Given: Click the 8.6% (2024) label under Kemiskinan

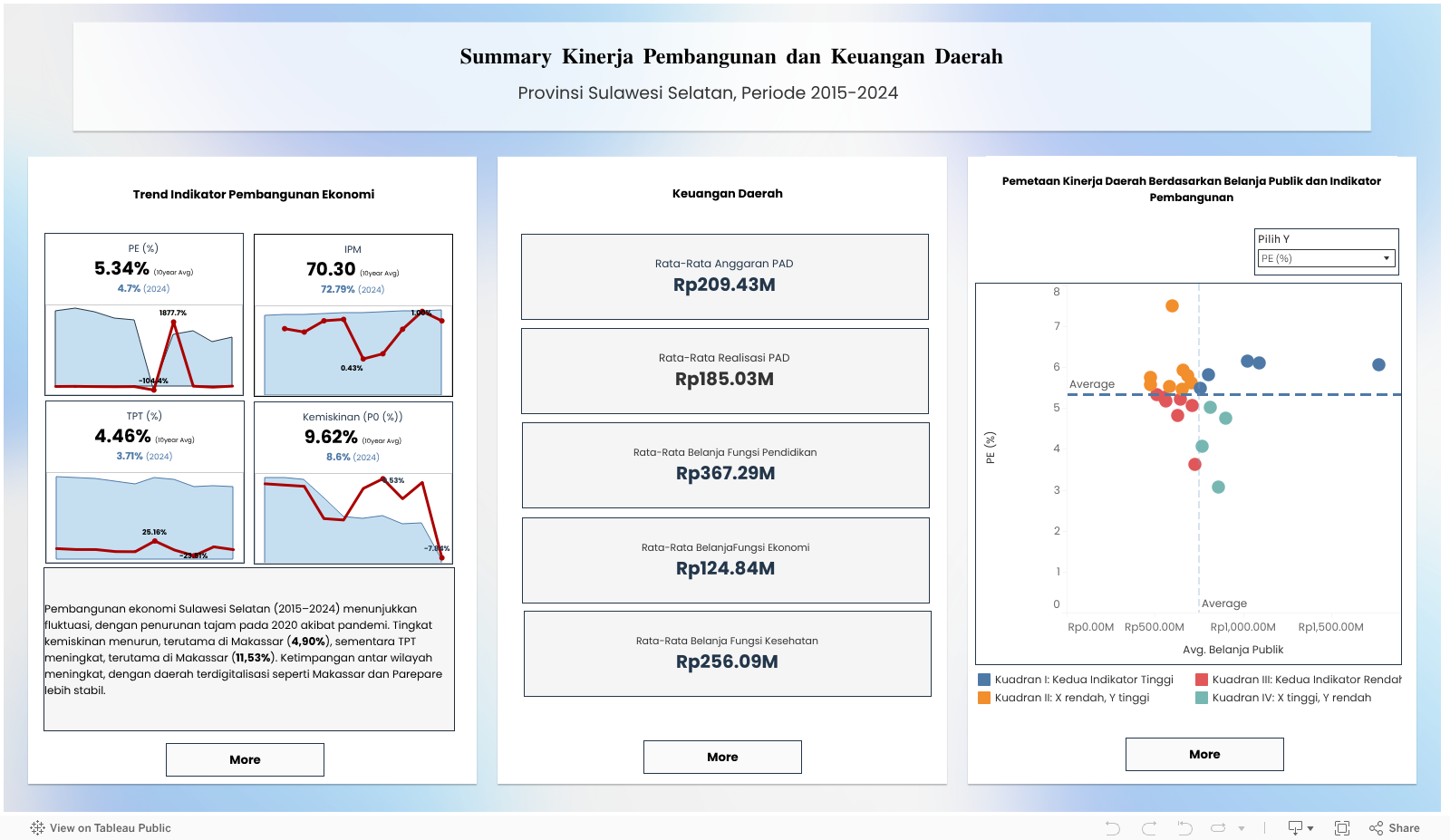Looking at the screenshot, I should 353,457.
